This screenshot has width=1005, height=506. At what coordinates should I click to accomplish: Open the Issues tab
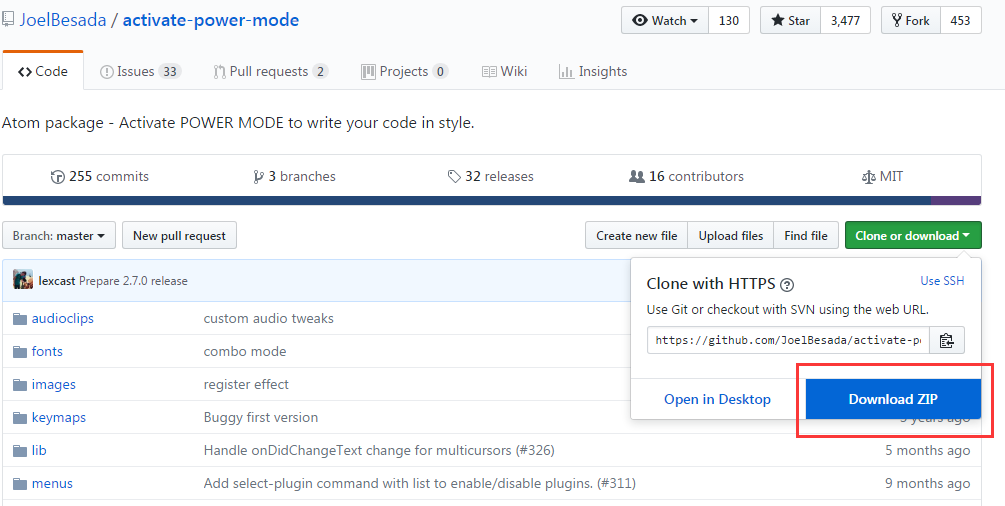pyautogui.click(x=140, y=71)
